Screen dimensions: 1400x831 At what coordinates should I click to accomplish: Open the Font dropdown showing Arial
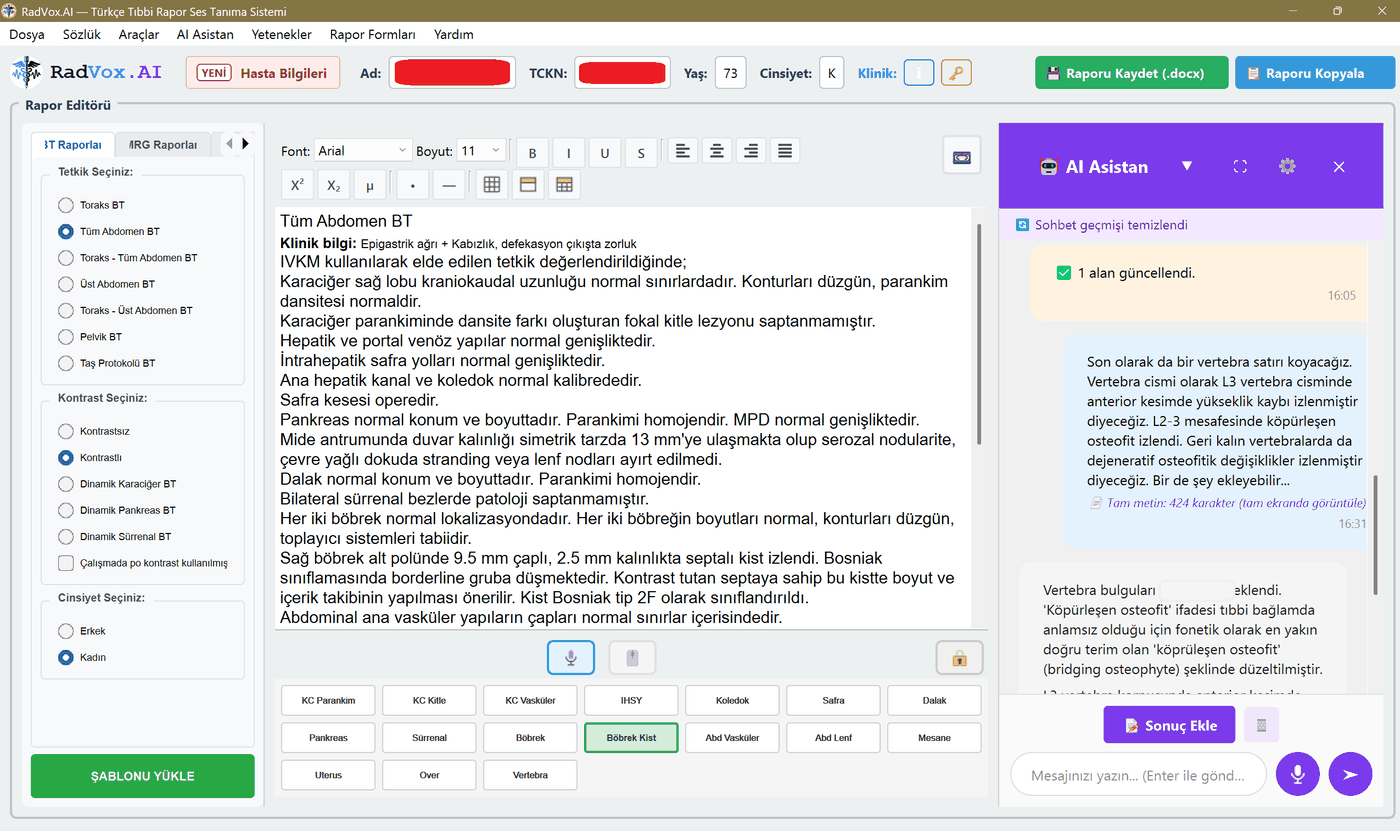pyautogui.click(x=363, y=151)
